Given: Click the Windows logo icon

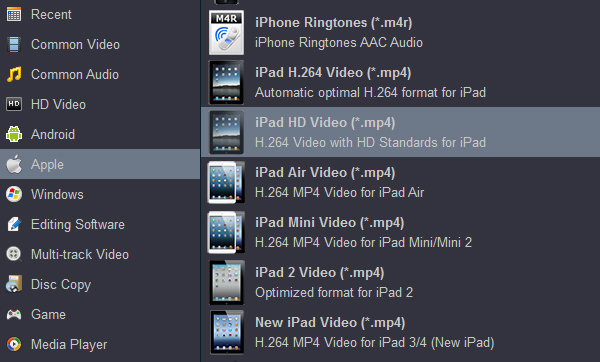Looking at the screenshot, I should coord(14,194).
